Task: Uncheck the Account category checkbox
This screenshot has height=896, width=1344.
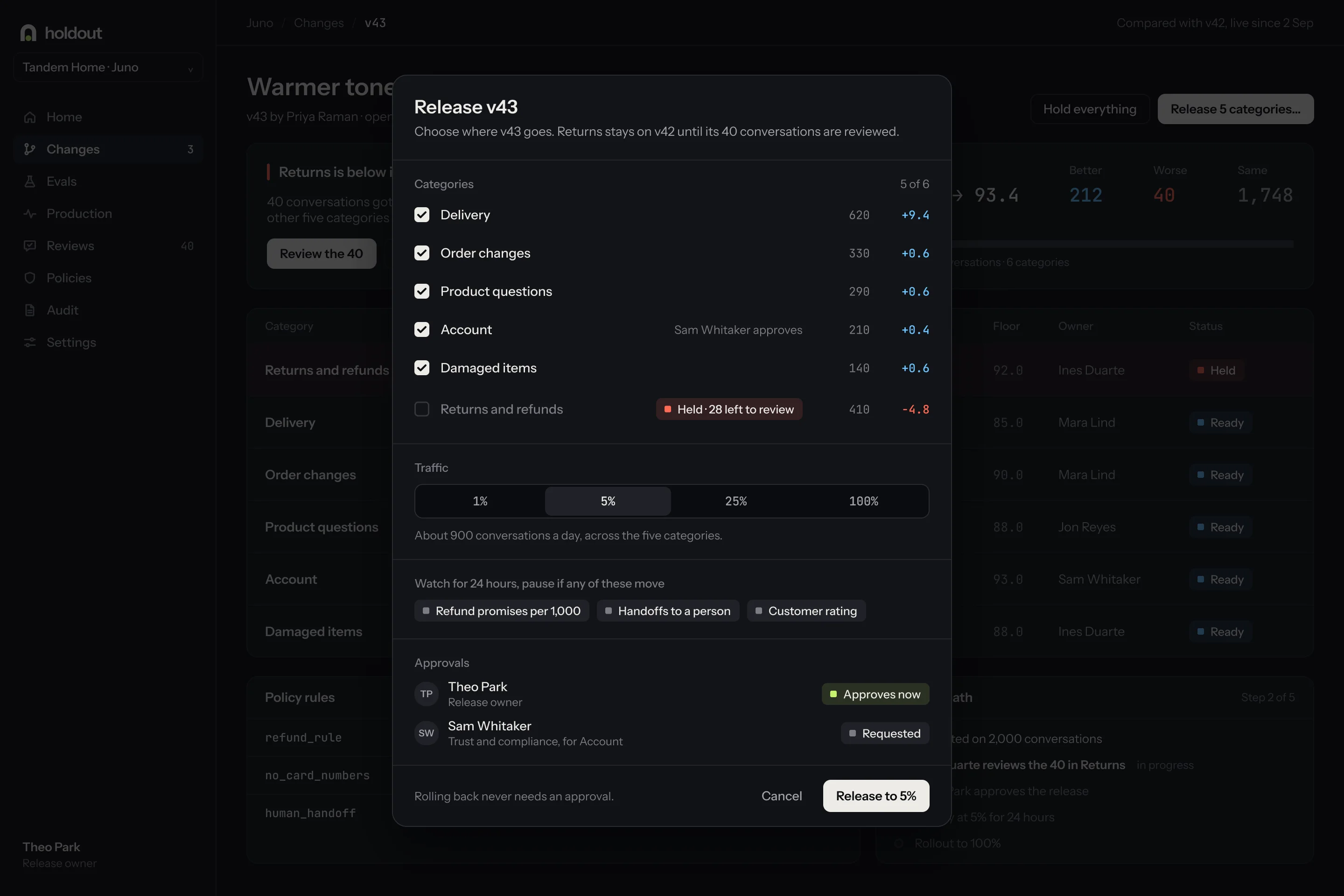Action: pyautogui.click(x=422, y=330)
